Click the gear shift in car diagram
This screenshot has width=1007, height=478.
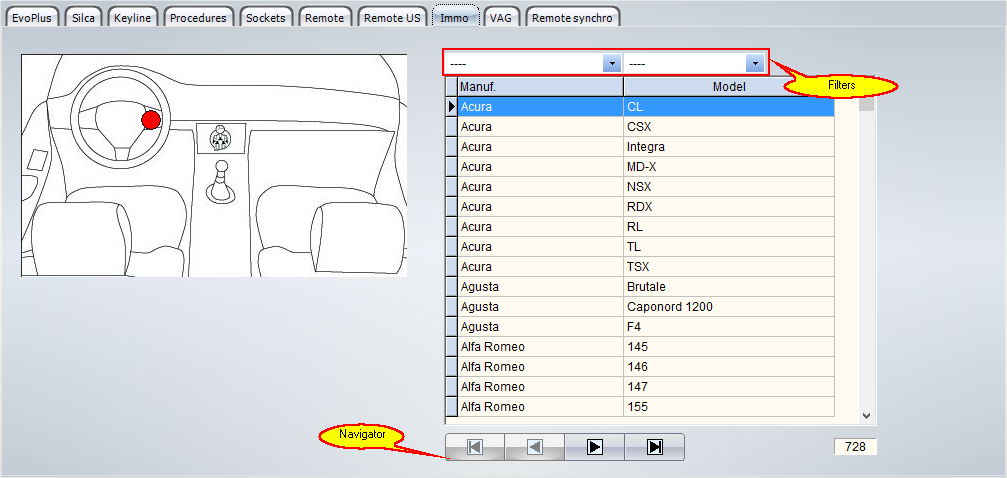[220, 182]
